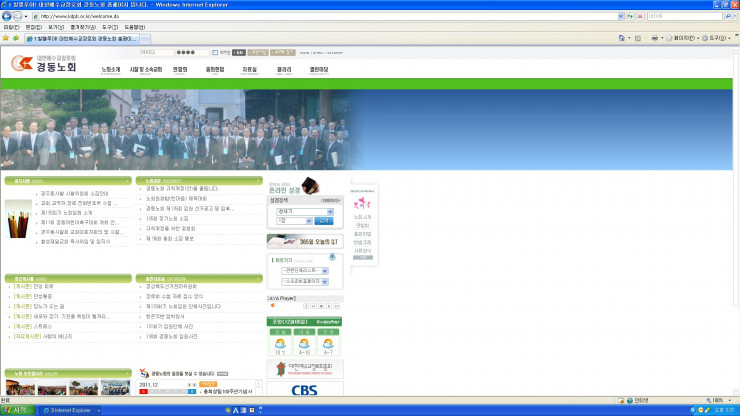Click the fourth photo gallery thumbnail
740x416 pixels.
(x=115, y=388)
